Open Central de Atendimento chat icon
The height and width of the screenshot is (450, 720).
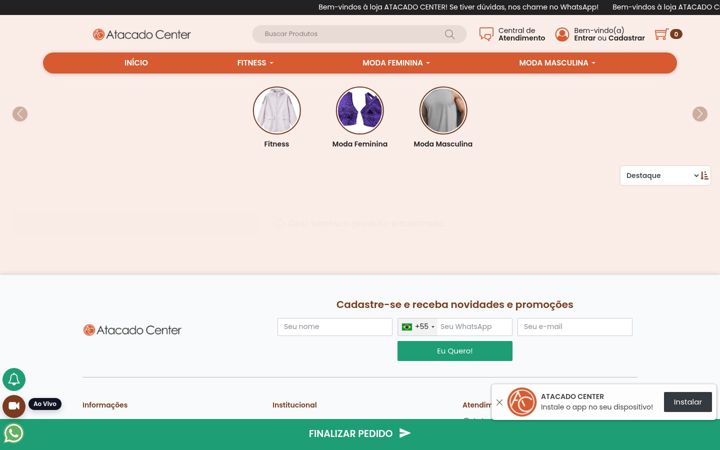(x=486, y=34)
